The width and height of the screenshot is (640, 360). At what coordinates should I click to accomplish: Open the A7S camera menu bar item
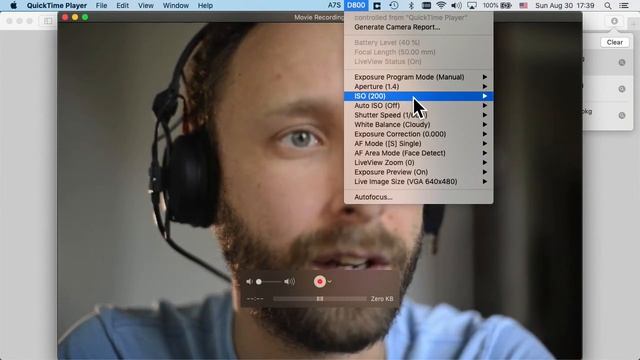tap(334, 5)
